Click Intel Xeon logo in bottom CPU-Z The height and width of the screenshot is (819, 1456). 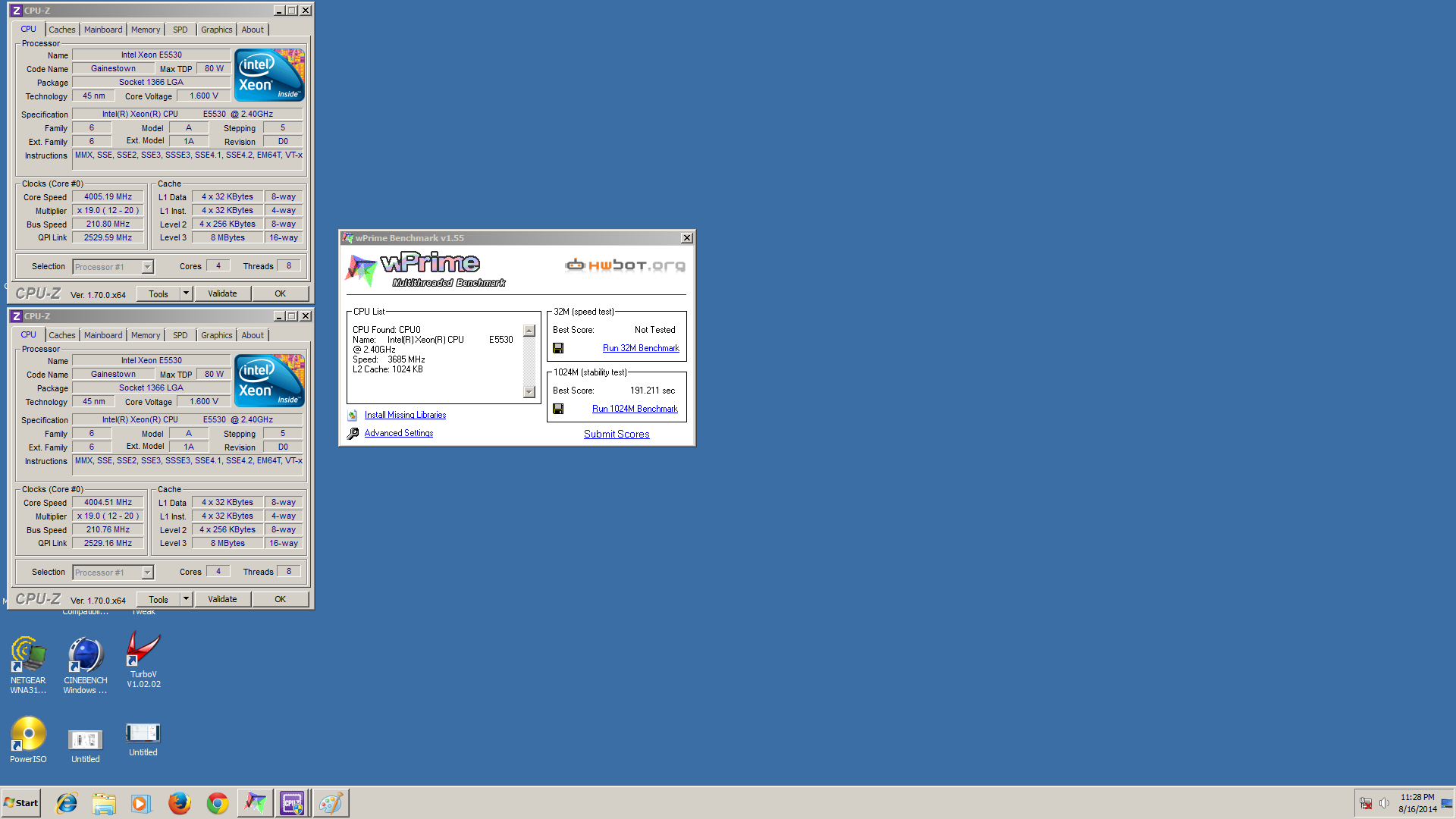269,380
